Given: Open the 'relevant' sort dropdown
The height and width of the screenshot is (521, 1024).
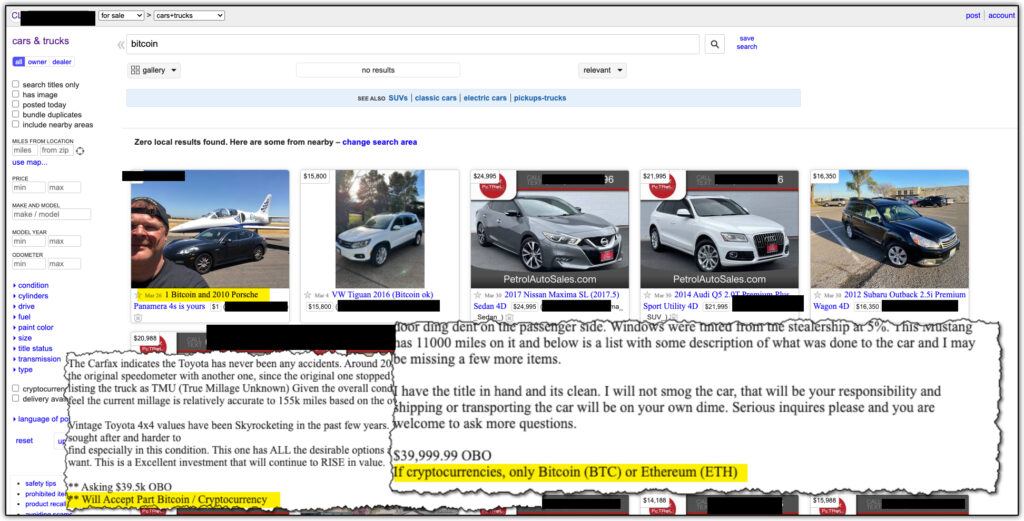Looking at the screenshot, I should click(x=602, y=70).
